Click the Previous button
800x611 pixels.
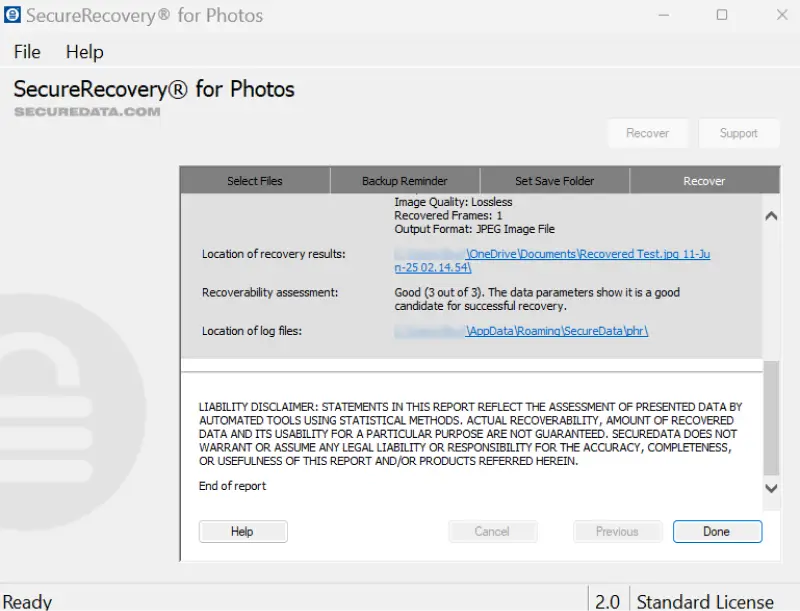[x=617, y=531]
